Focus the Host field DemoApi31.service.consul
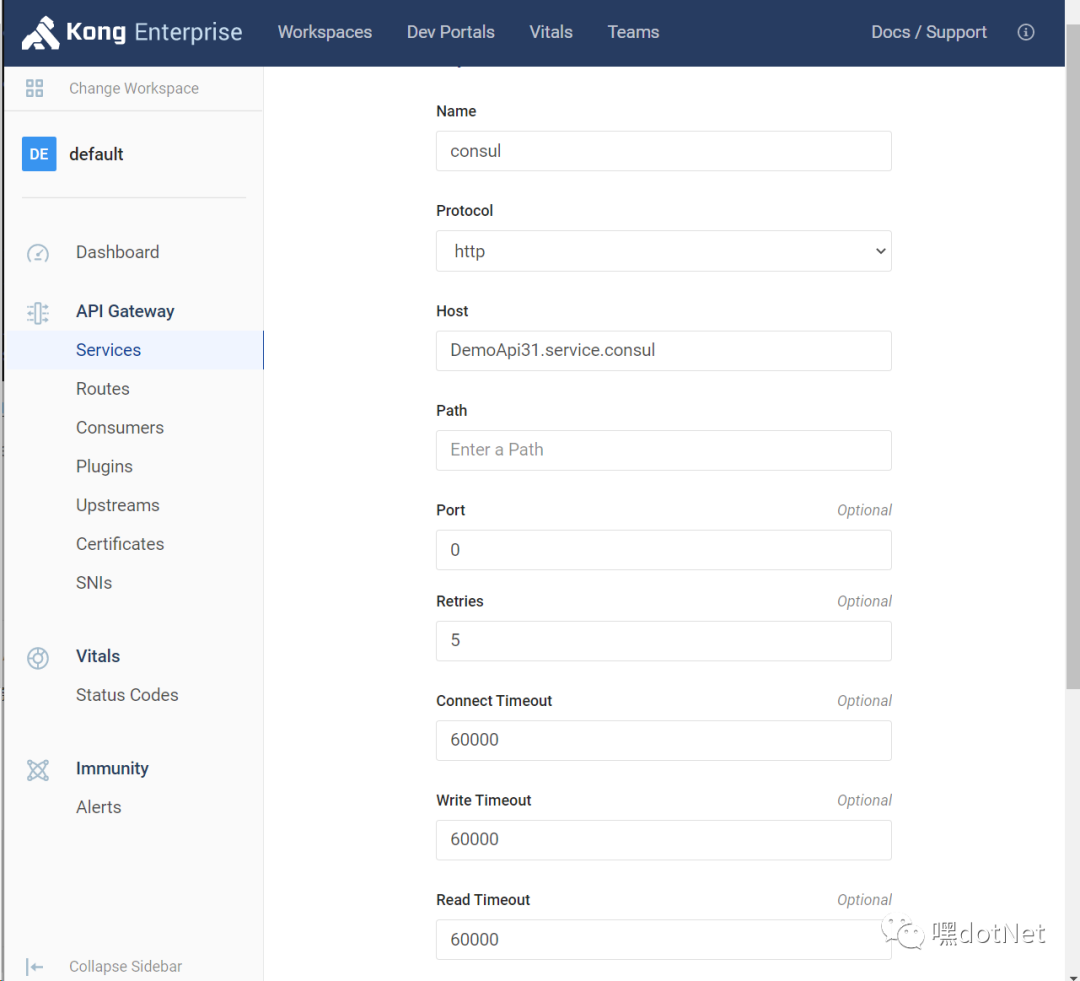Screen dimensions: 1080x981 click(x=663, y=351)
